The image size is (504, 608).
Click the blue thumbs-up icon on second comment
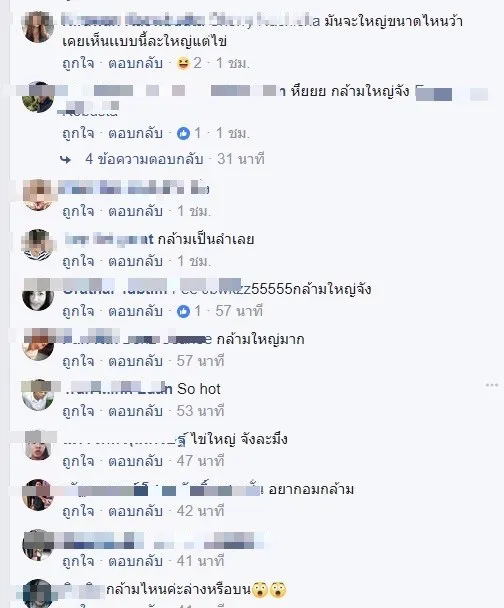[x=183, y=133]
